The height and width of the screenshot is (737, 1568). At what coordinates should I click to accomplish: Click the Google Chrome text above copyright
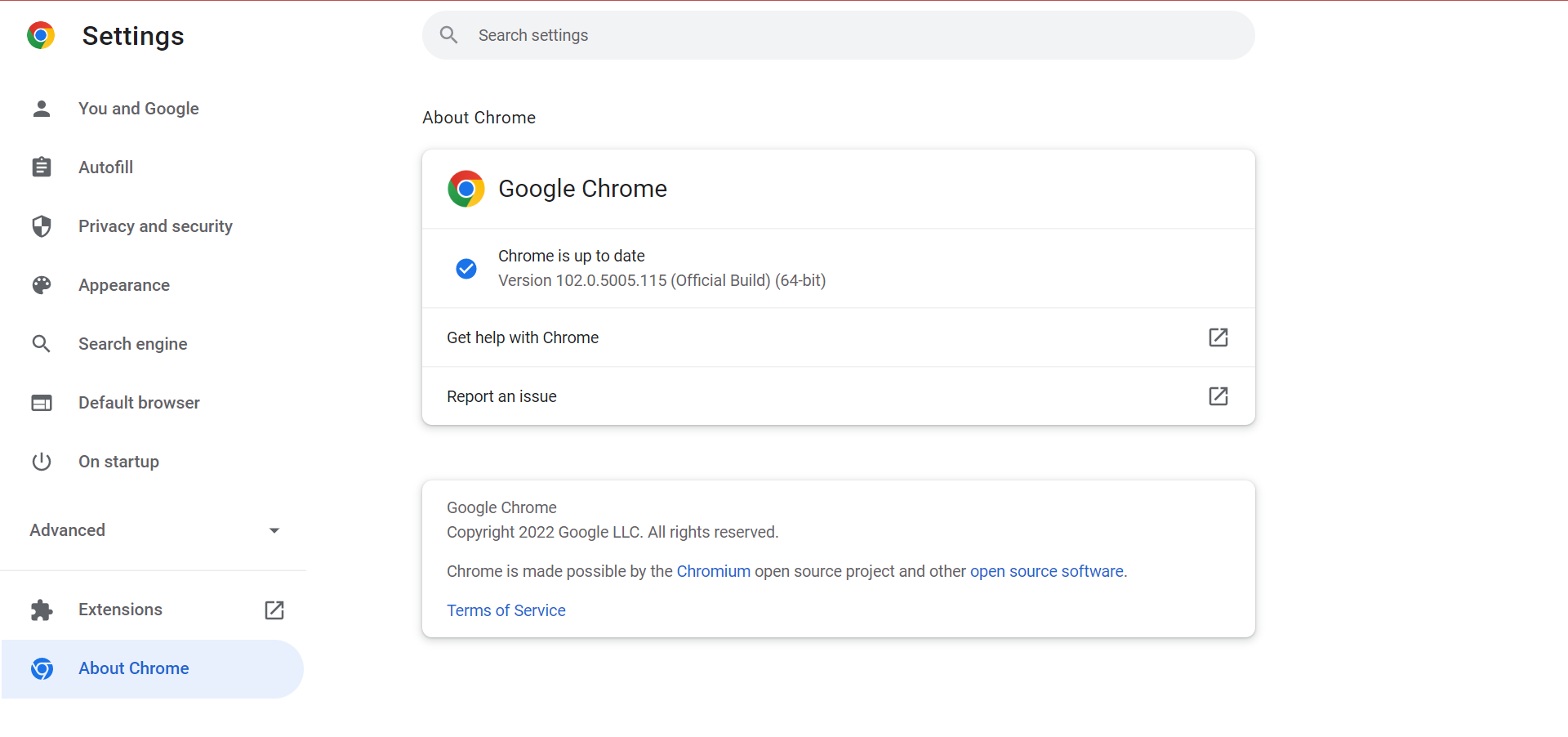501,507
